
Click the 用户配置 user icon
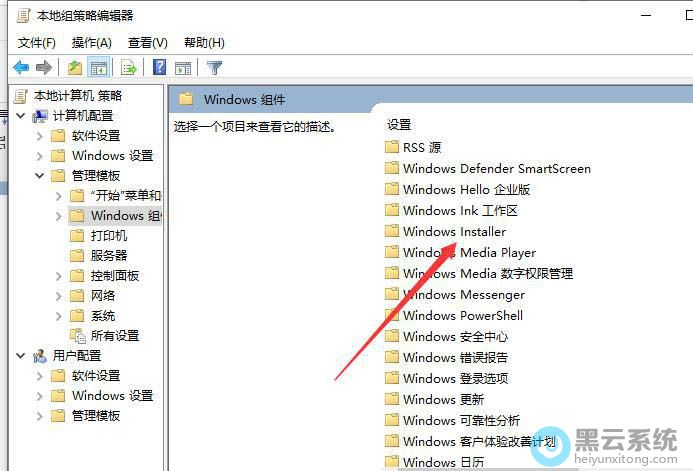[x=40, y=356]
